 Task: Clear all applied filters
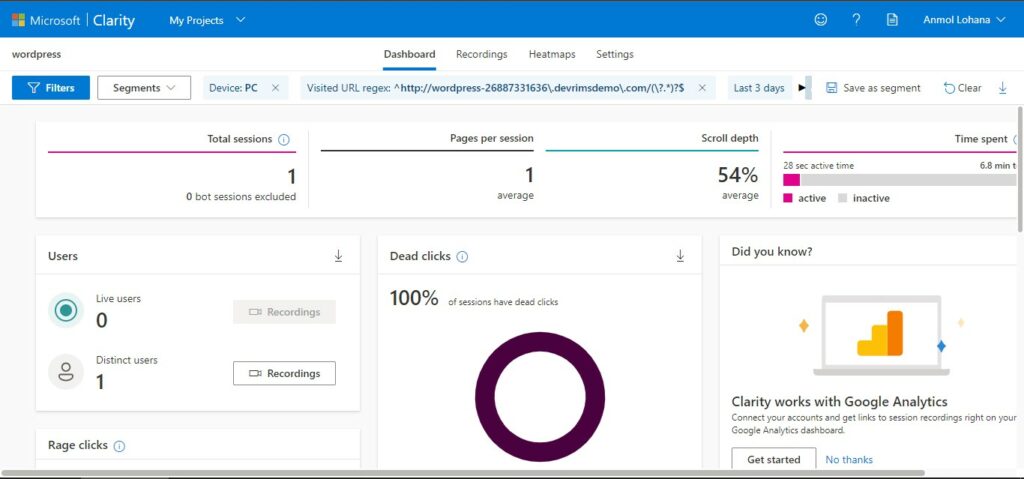click(963, 88)
